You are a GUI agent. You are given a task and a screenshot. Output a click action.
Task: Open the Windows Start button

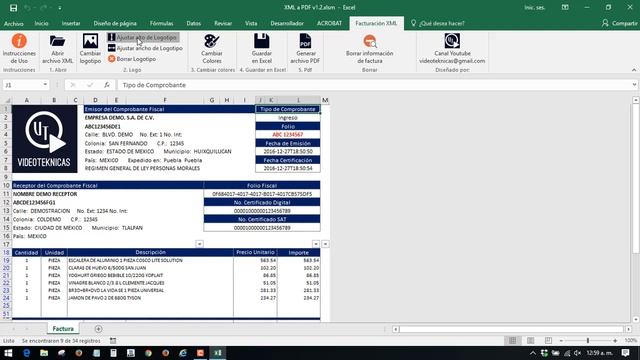point(8,353)
